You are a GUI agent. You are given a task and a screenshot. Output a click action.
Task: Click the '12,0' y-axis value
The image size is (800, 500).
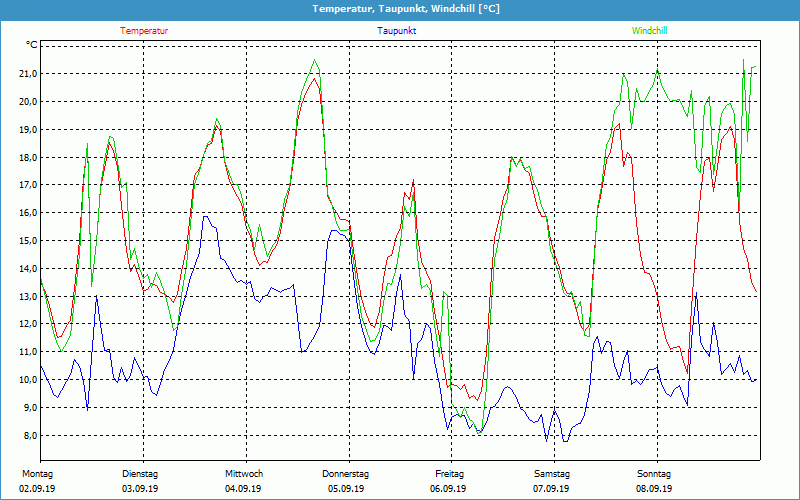(x=28, y=324)
